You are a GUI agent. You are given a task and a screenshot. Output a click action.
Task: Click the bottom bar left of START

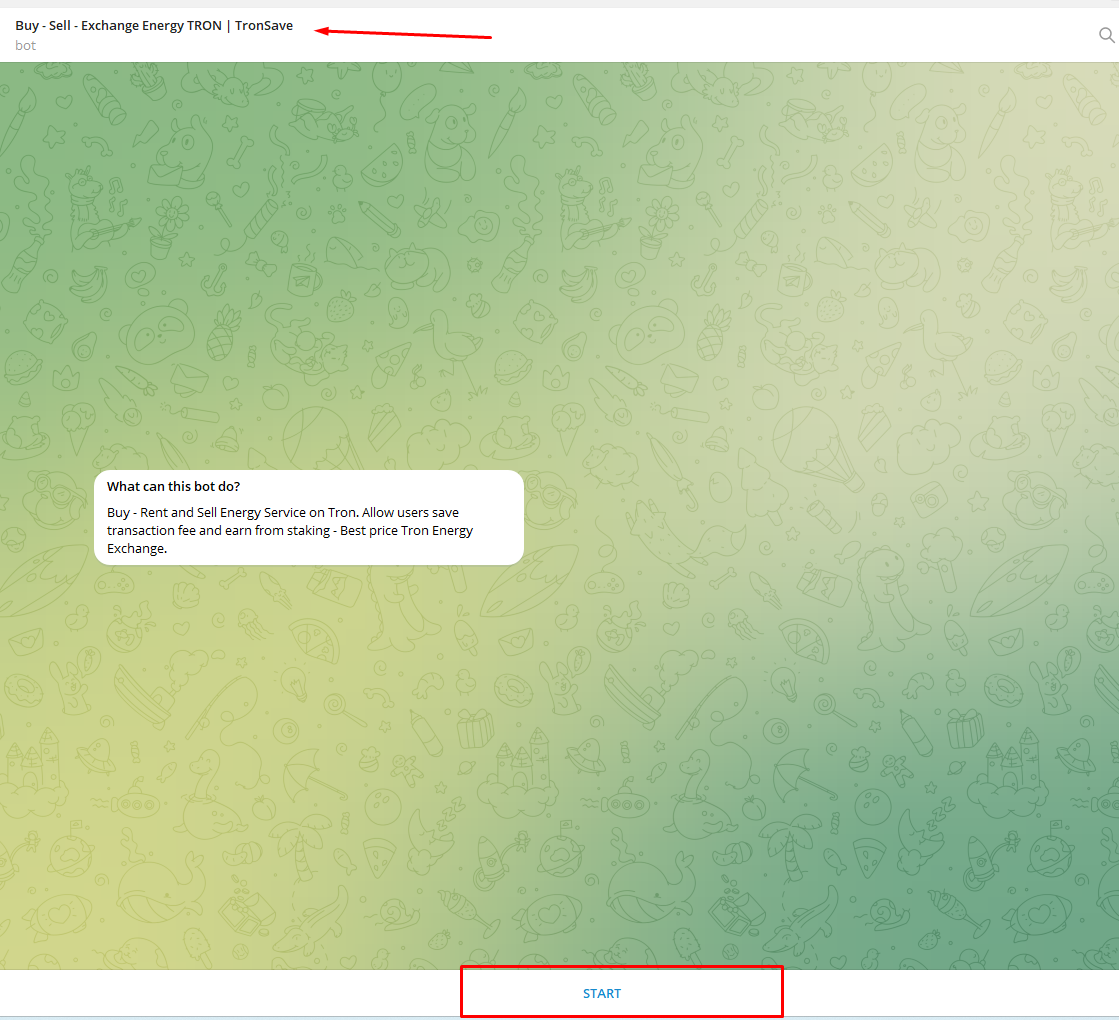(230, 993)
